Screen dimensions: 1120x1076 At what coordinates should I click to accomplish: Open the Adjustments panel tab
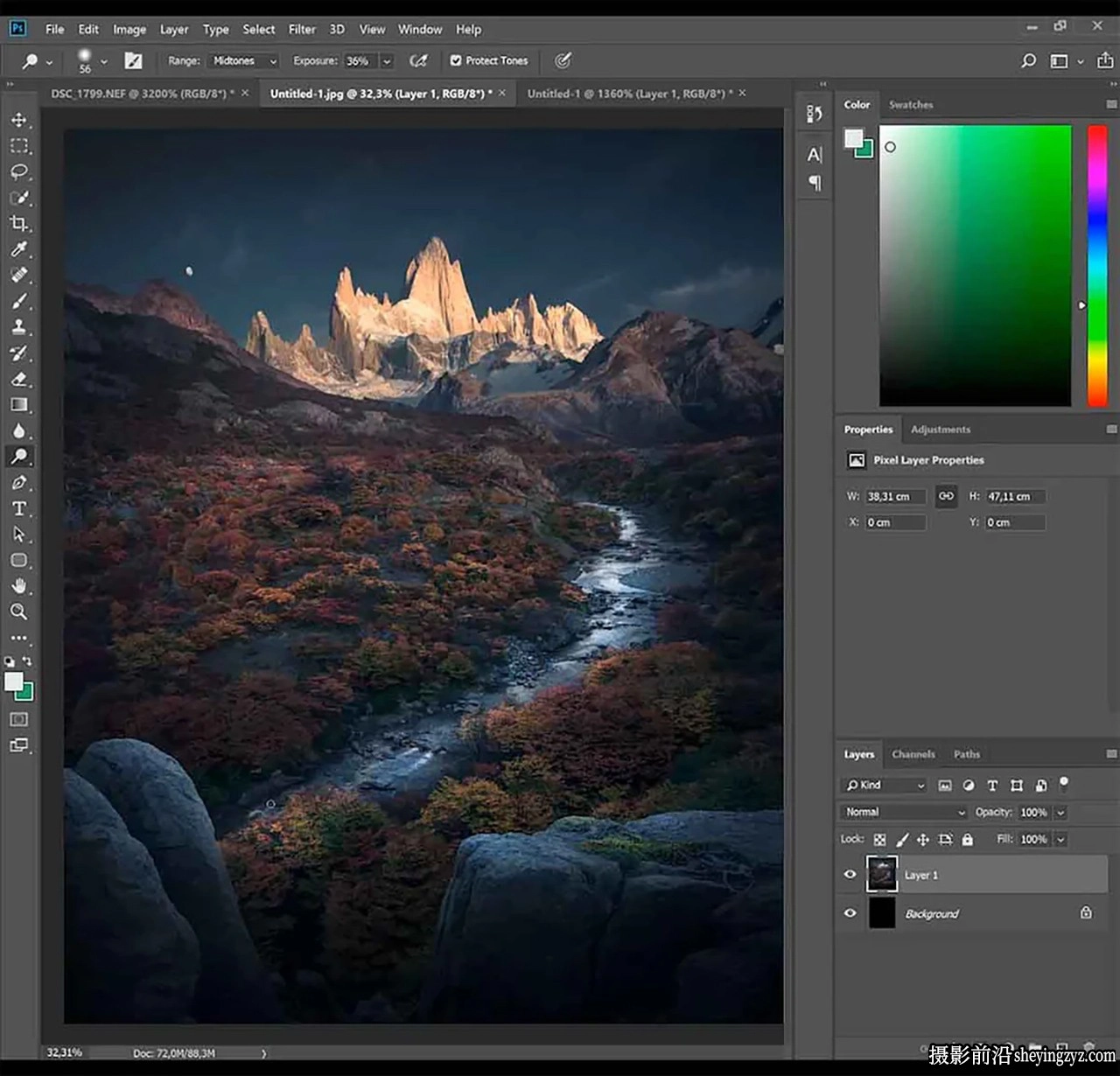941,430
